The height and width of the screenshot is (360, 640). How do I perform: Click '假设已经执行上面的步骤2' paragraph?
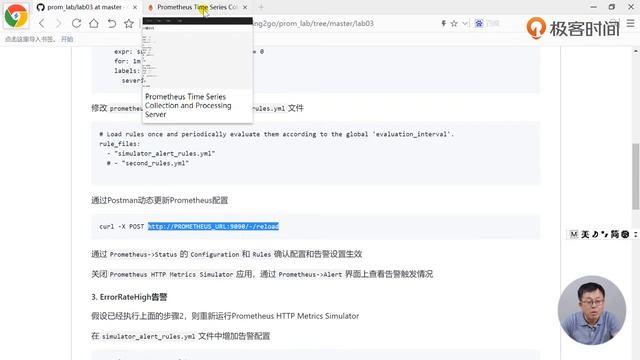(x=225, y=316)
